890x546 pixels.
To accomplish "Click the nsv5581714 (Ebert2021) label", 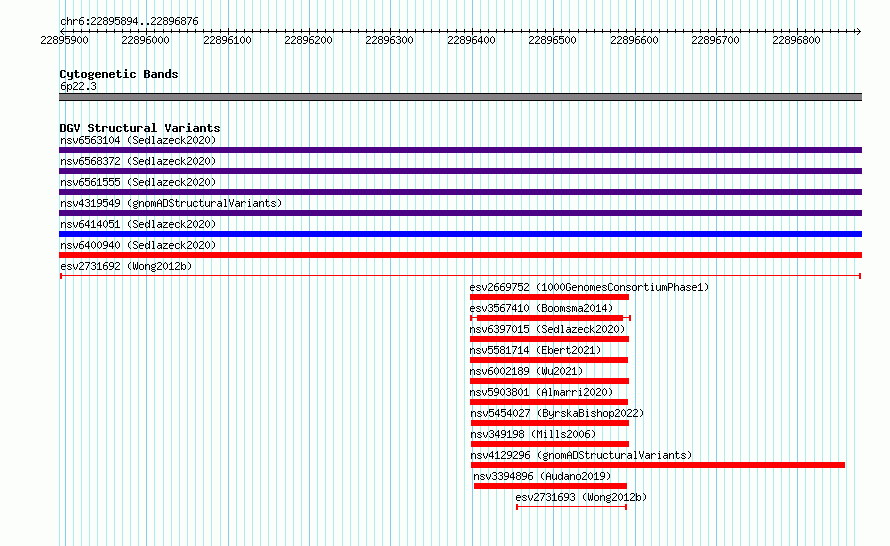I will coord(535,350).
